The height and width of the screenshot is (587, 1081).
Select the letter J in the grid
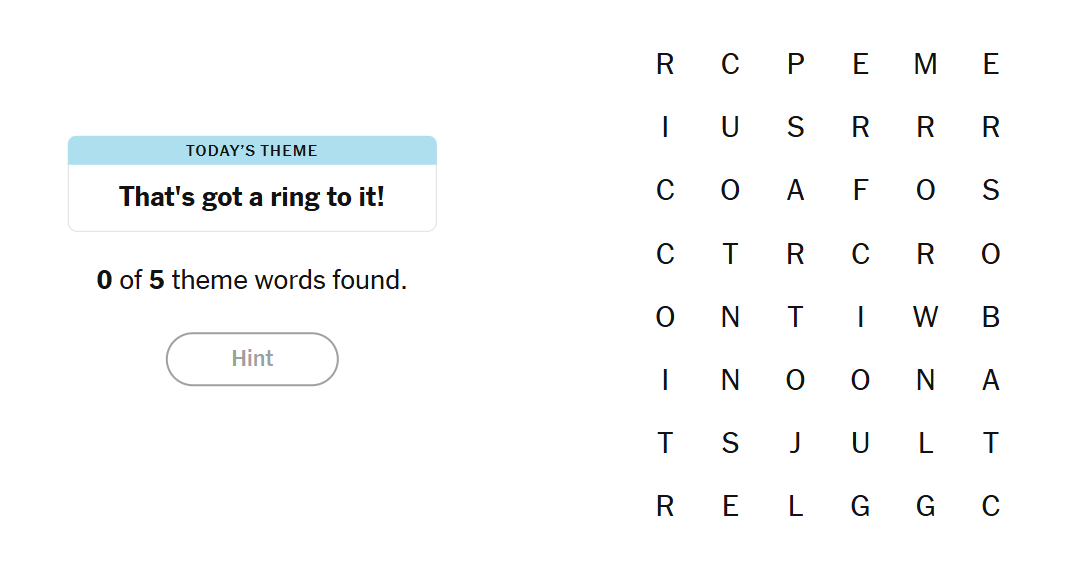[795, 443]
